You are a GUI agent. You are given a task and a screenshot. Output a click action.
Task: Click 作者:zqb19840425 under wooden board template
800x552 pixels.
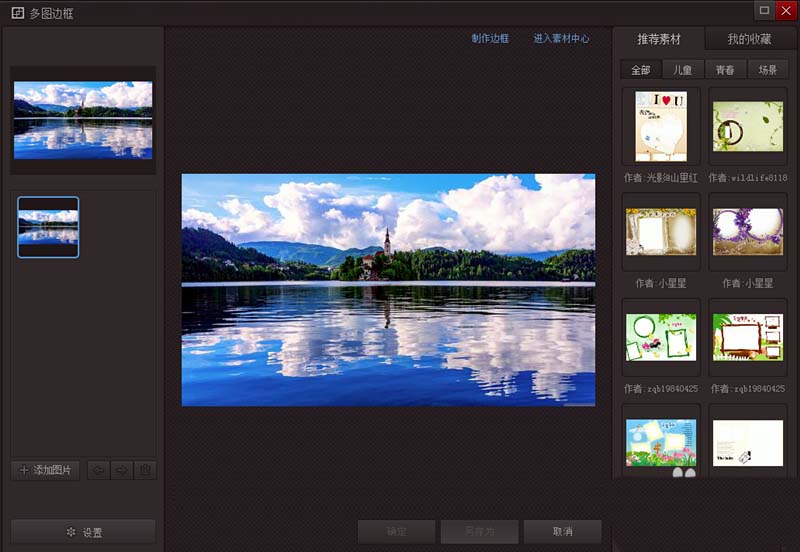[748, 389]
